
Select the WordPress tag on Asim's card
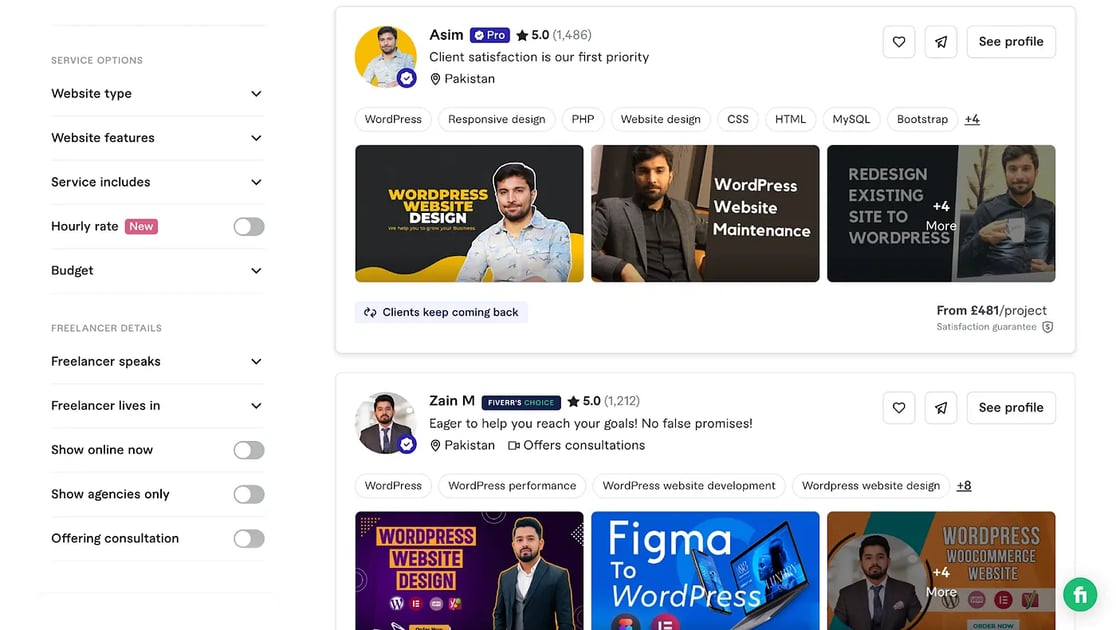[392, 119]
